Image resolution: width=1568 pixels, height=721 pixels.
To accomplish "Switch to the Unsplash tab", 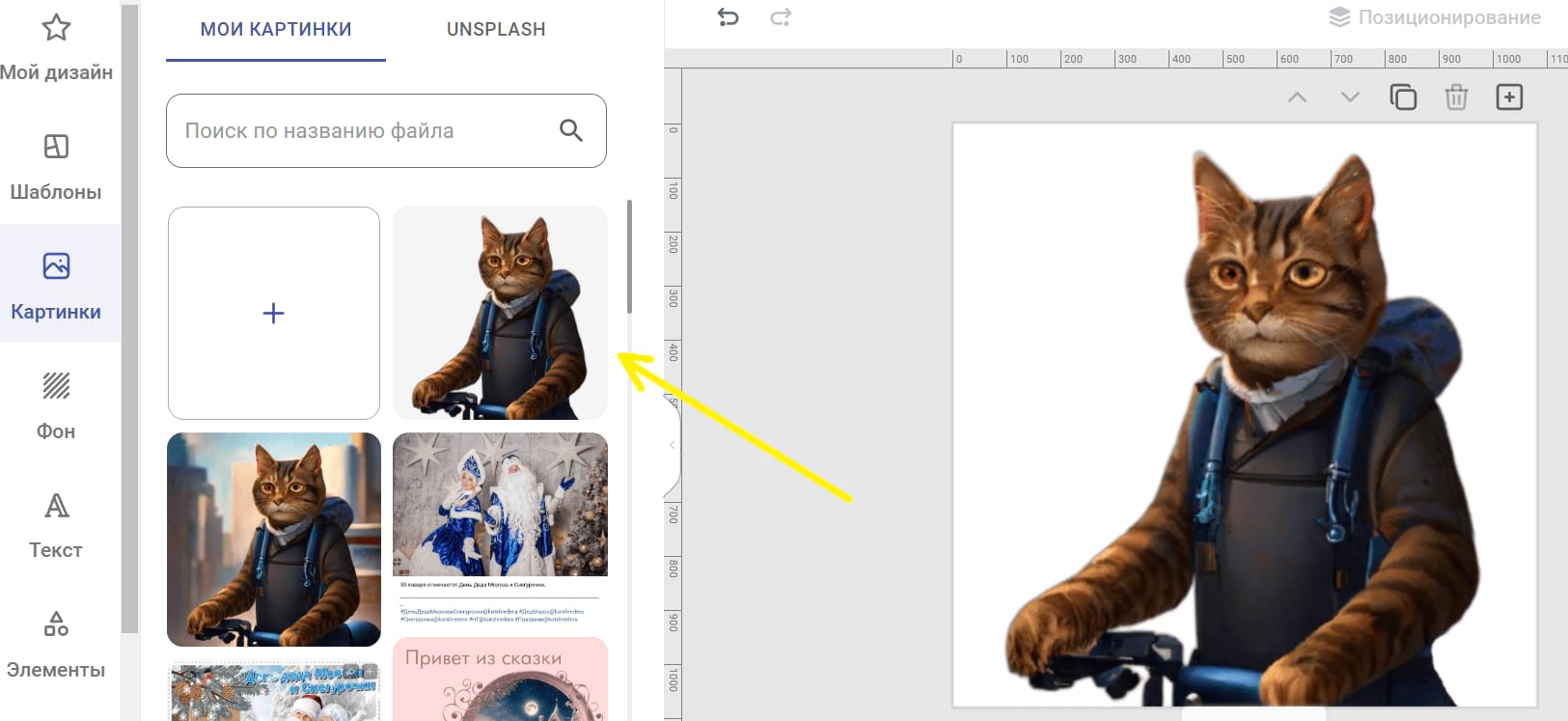I will 496,30.
